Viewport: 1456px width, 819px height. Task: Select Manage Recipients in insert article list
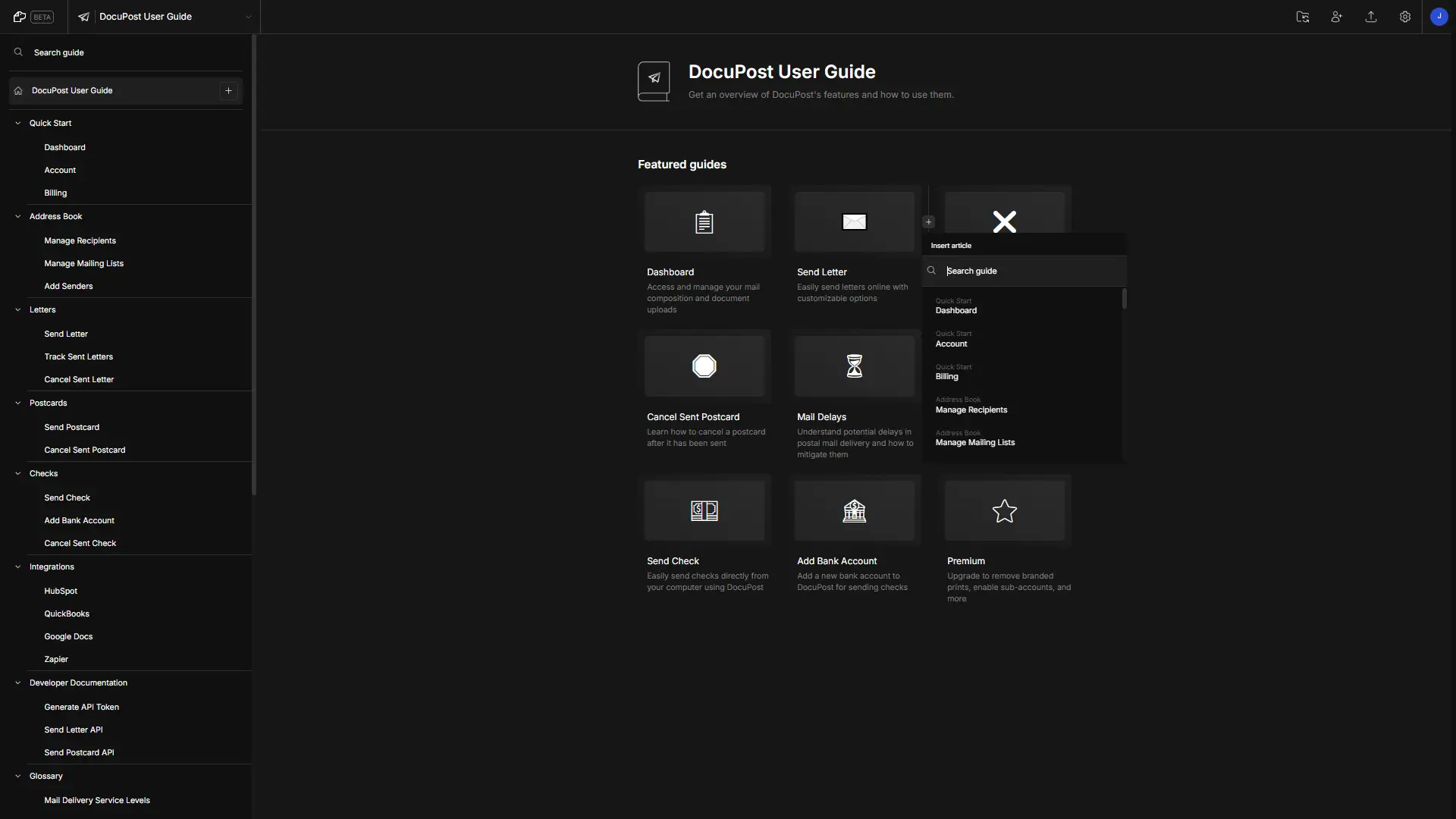tap(1022, 405)
